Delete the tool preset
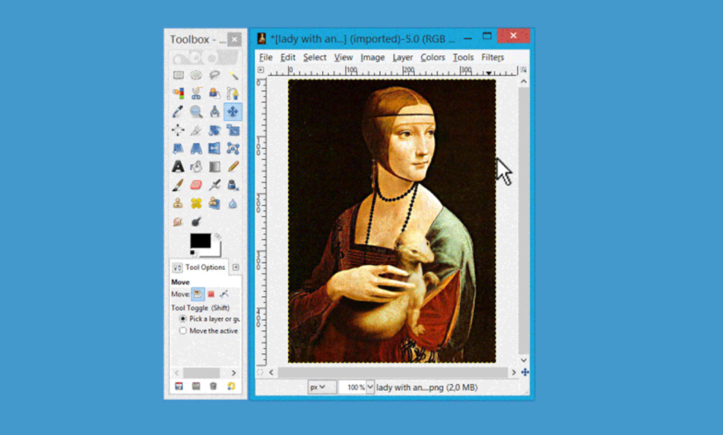The width and height of the screenshot is (723, 435). click(213, 386)
